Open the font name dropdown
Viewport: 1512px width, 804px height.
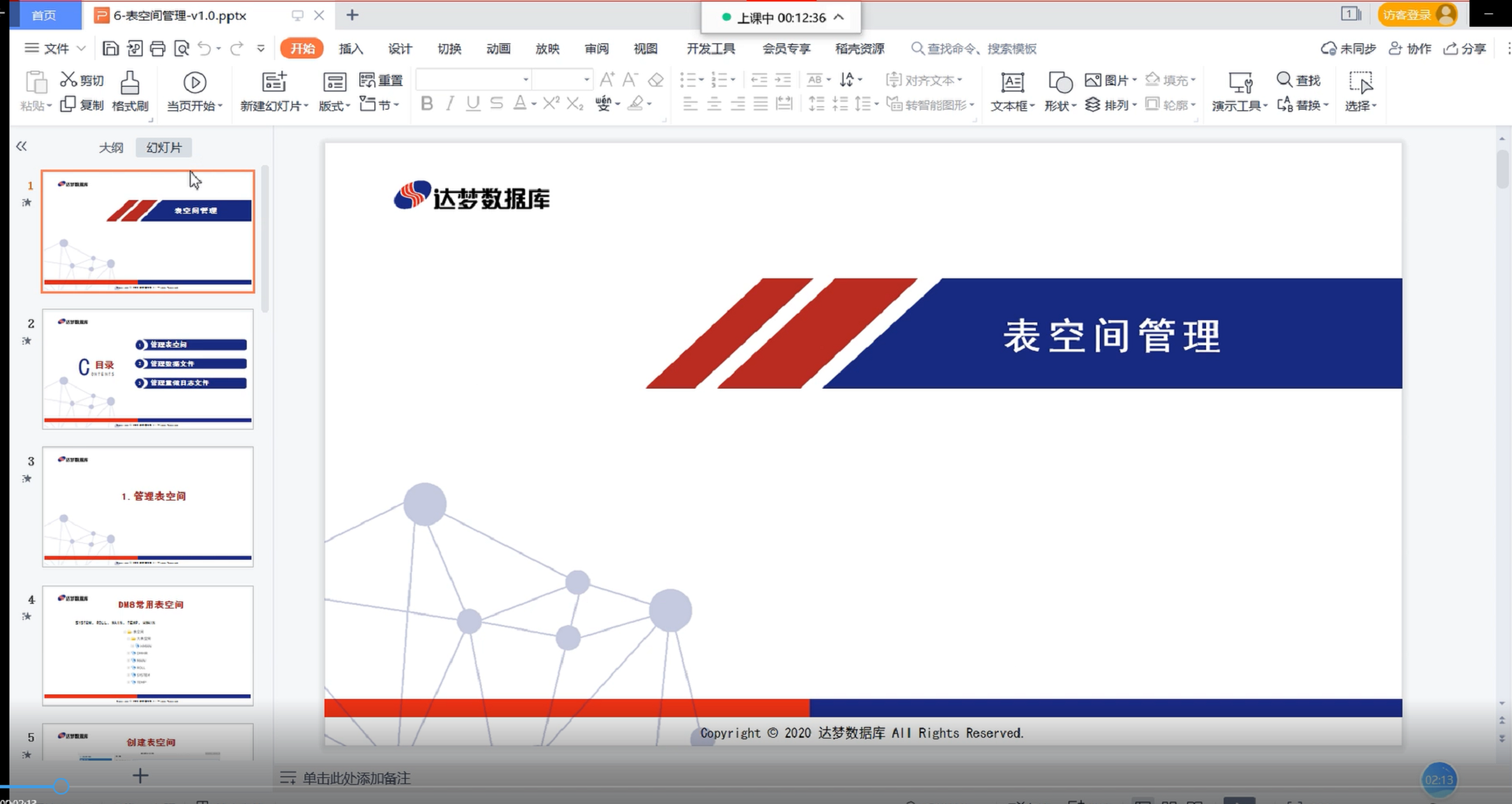[x=525, y=80]
